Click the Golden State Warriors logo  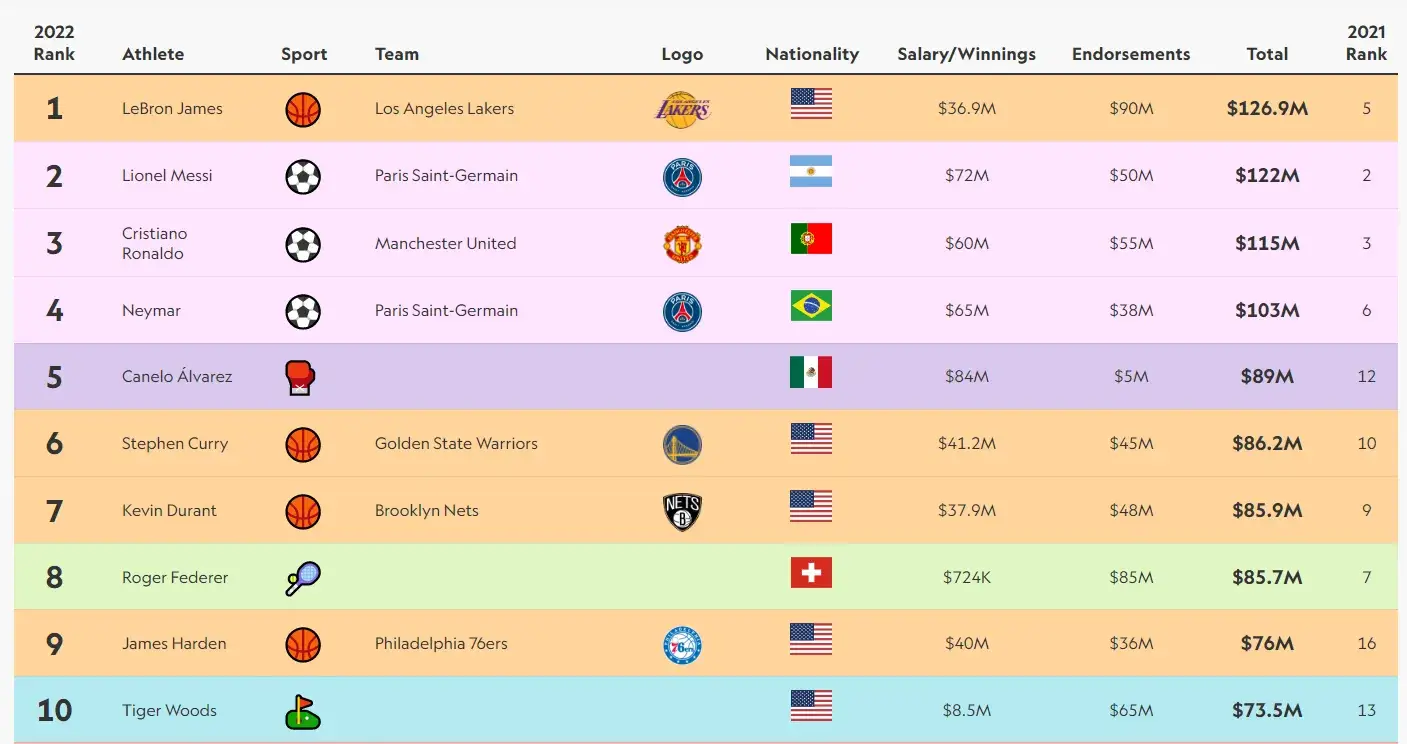point(682,444)
